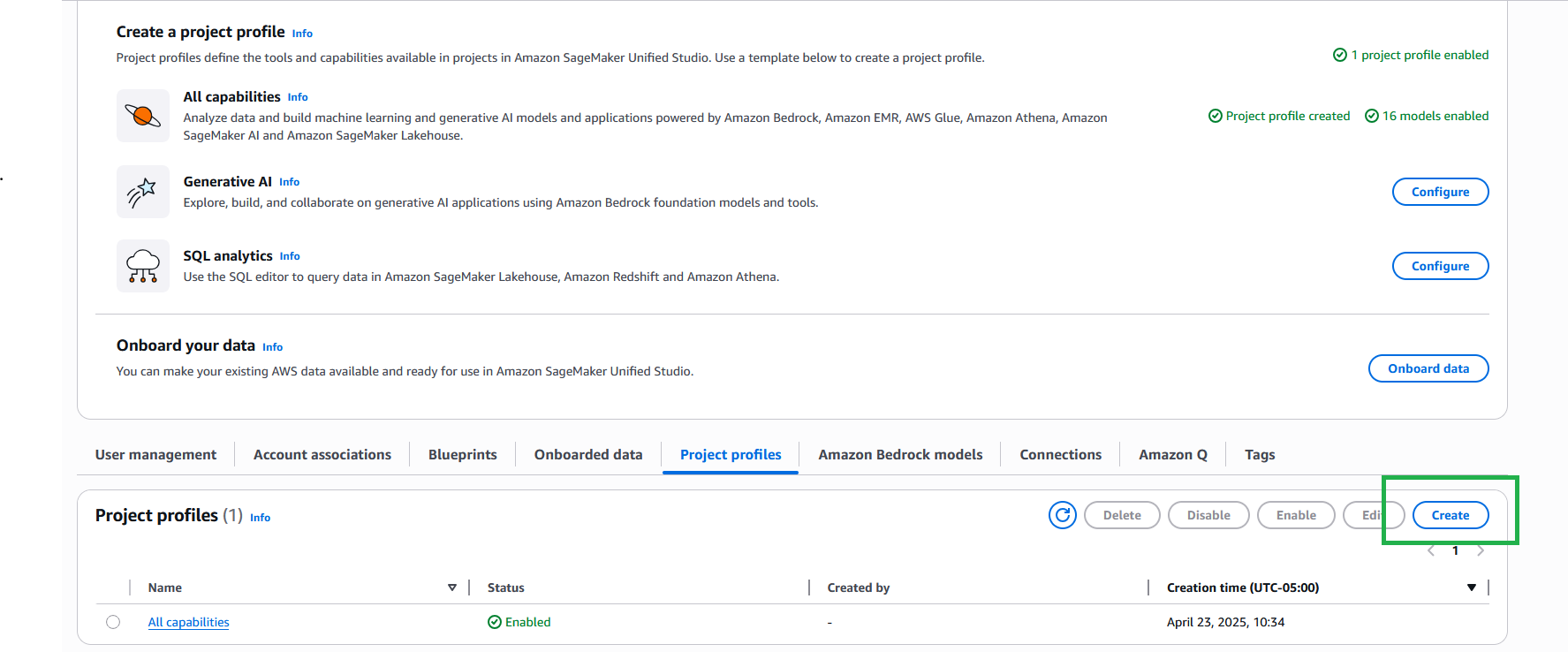Click the All capabilities planet icon
Screen dimensions: 1568x652
(143, 116)
